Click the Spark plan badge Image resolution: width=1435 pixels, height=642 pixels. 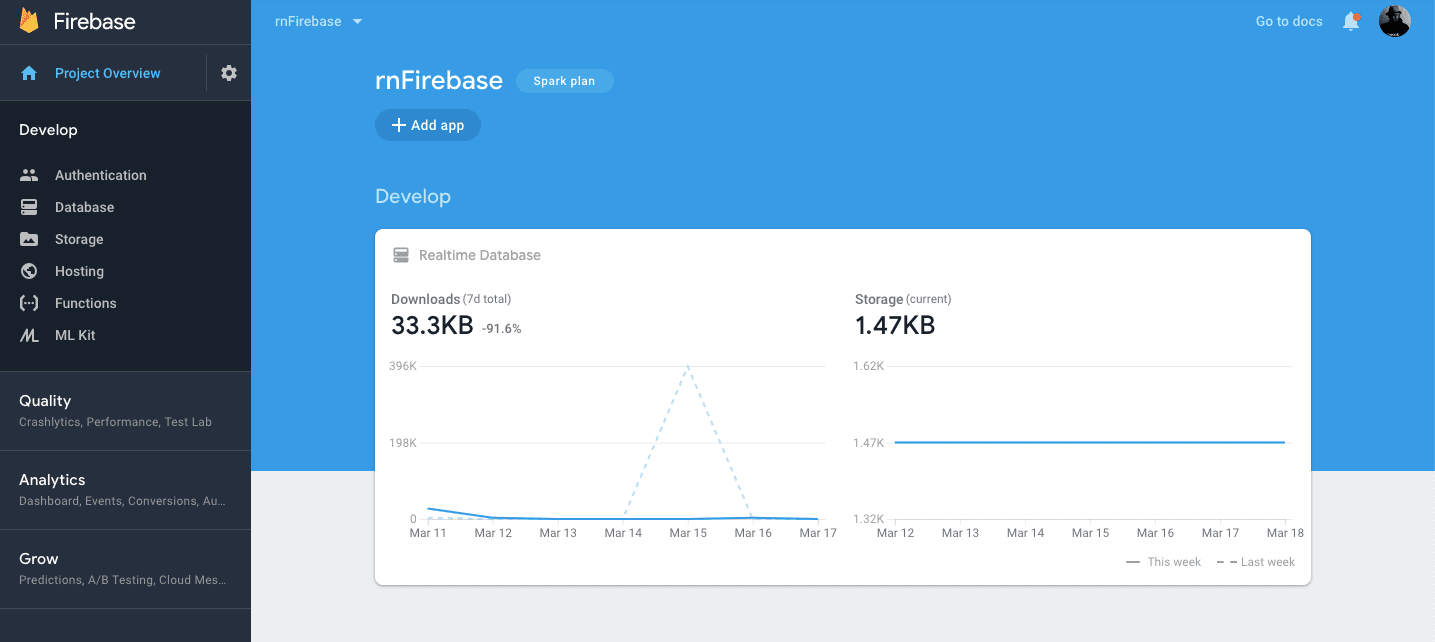564,81
